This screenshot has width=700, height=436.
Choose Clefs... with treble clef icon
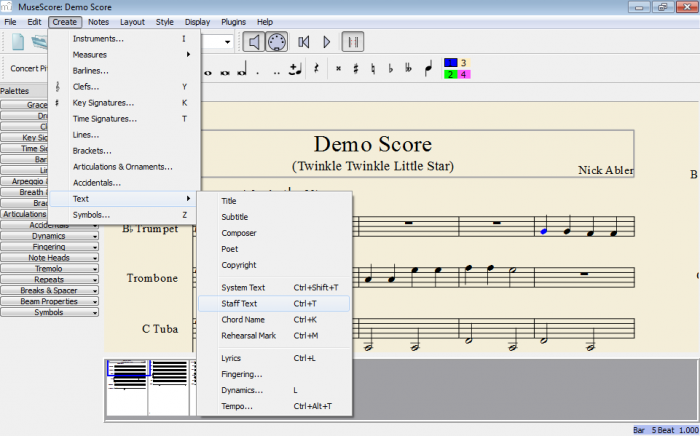tap(124, 87)
